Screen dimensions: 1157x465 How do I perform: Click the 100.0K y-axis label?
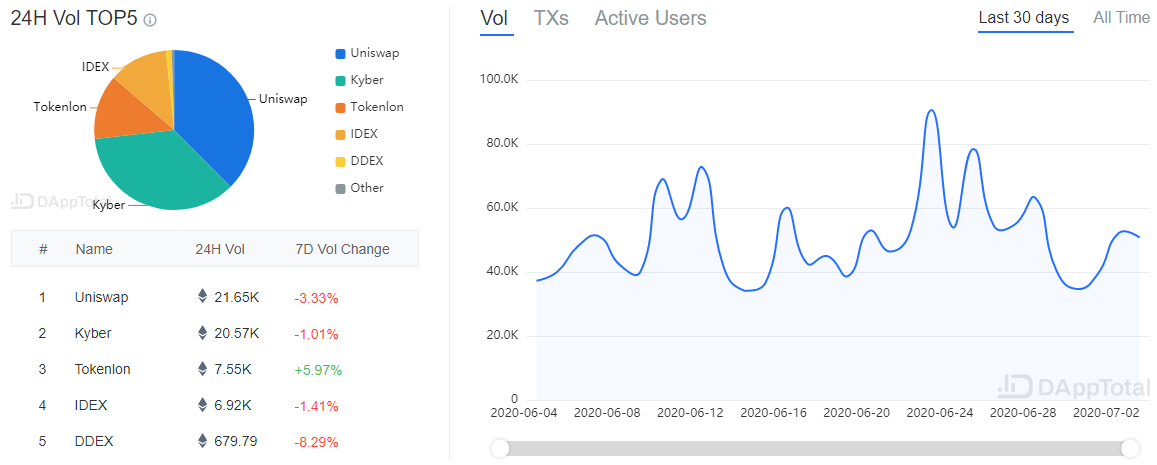[500, 79]
